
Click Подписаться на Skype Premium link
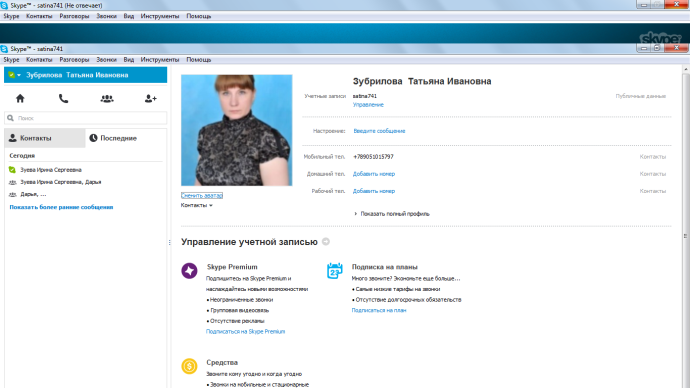point(246,331)
